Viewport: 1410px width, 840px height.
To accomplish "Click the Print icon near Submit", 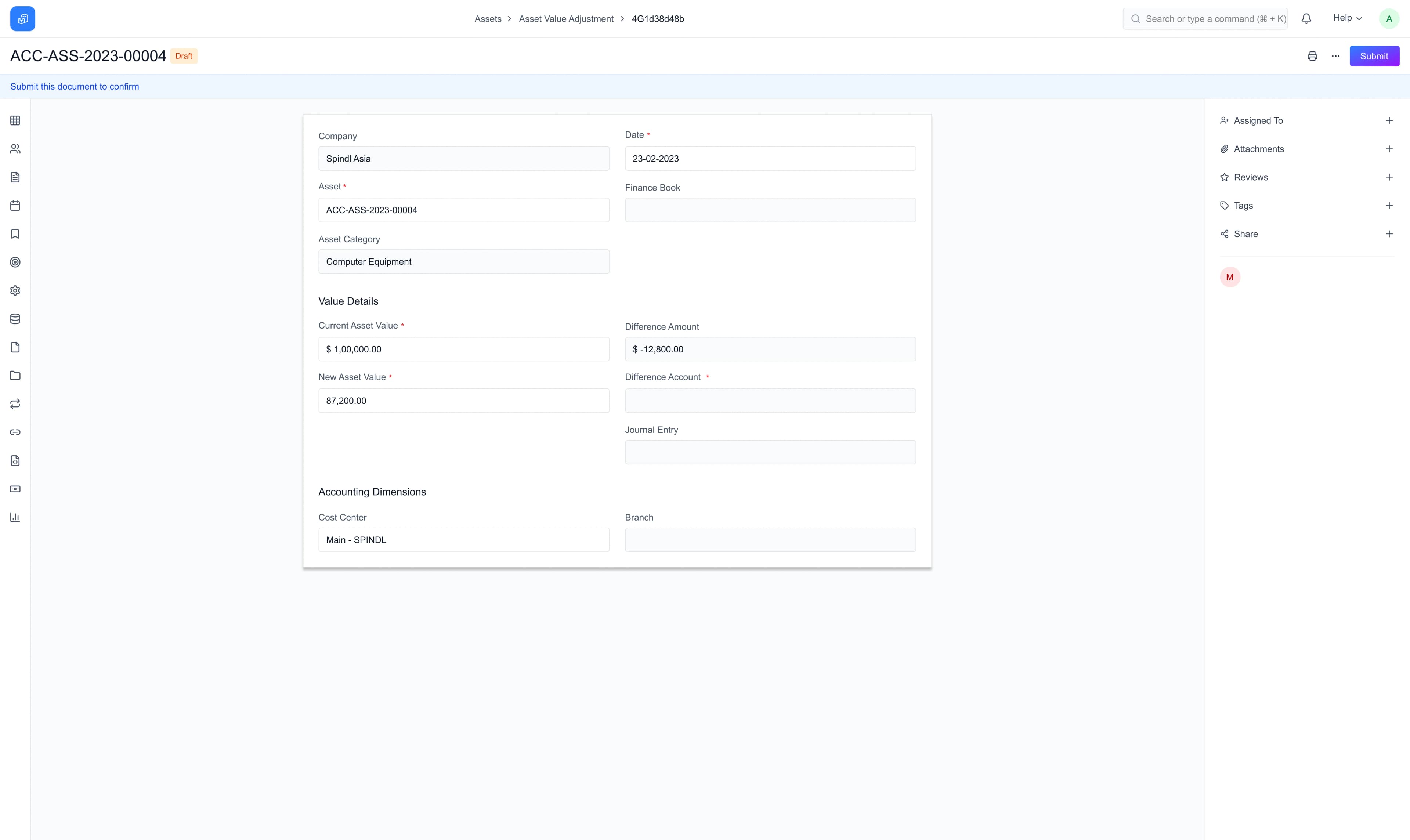I will coord(1313,55).
